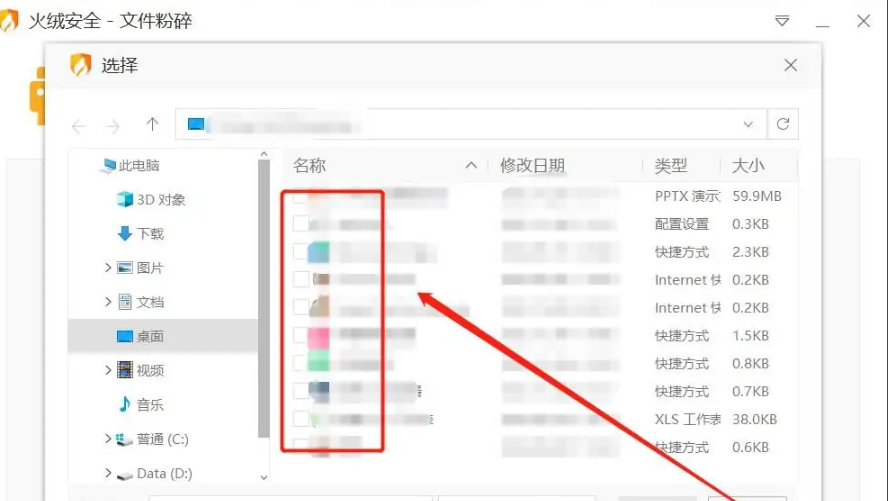This screenshot has width=888, height=501.
Task: Expand the Data (D:) drive node
Action: click(x=108, y=473)
